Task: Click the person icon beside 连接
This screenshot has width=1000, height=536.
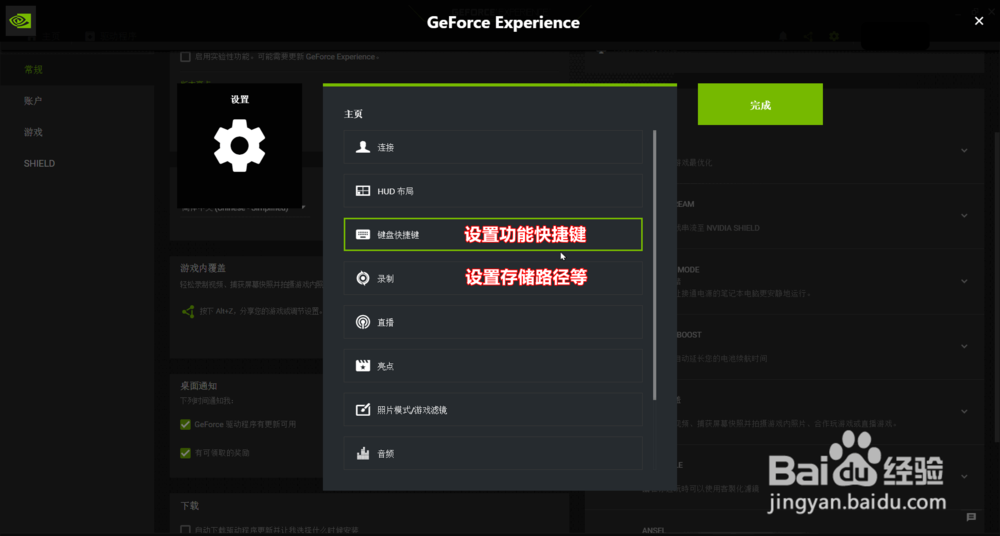Action: (x=363, y=147)
